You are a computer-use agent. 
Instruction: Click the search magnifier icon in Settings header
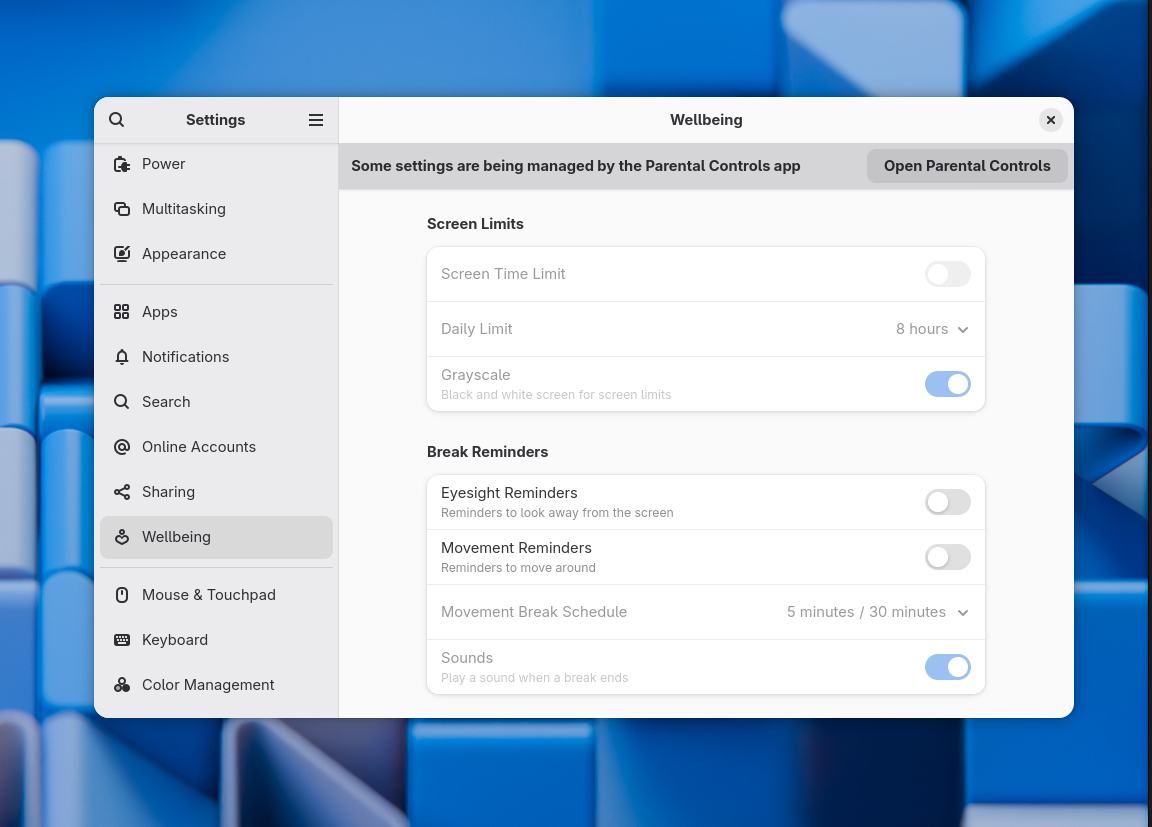pyautogui.click(x=117, y=120)
